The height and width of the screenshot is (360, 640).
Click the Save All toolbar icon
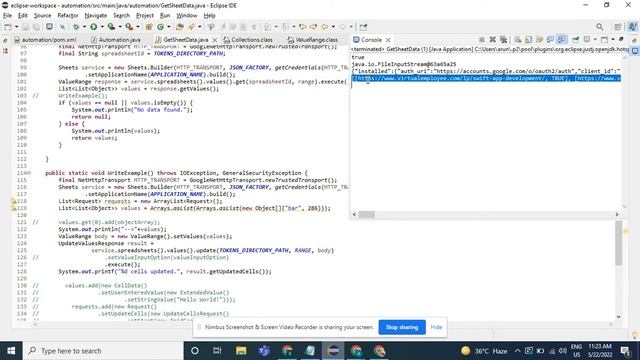(x=36, y=27)
